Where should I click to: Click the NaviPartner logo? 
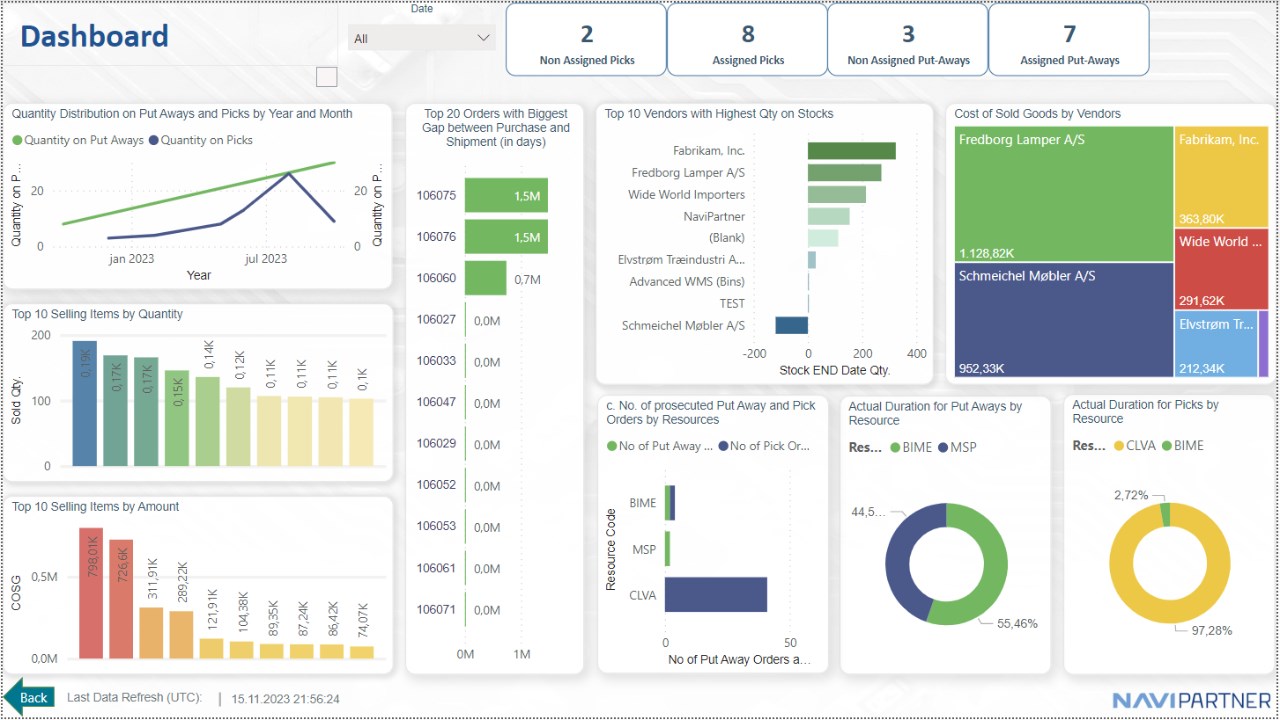coord(1191,699)
